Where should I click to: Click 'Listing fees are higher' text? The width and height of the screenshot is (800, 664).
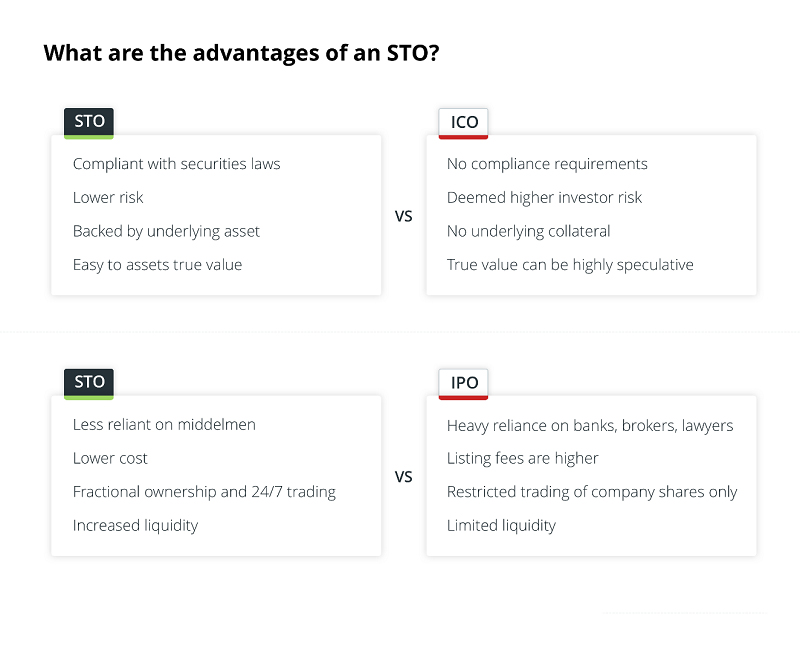coord(522,458)
